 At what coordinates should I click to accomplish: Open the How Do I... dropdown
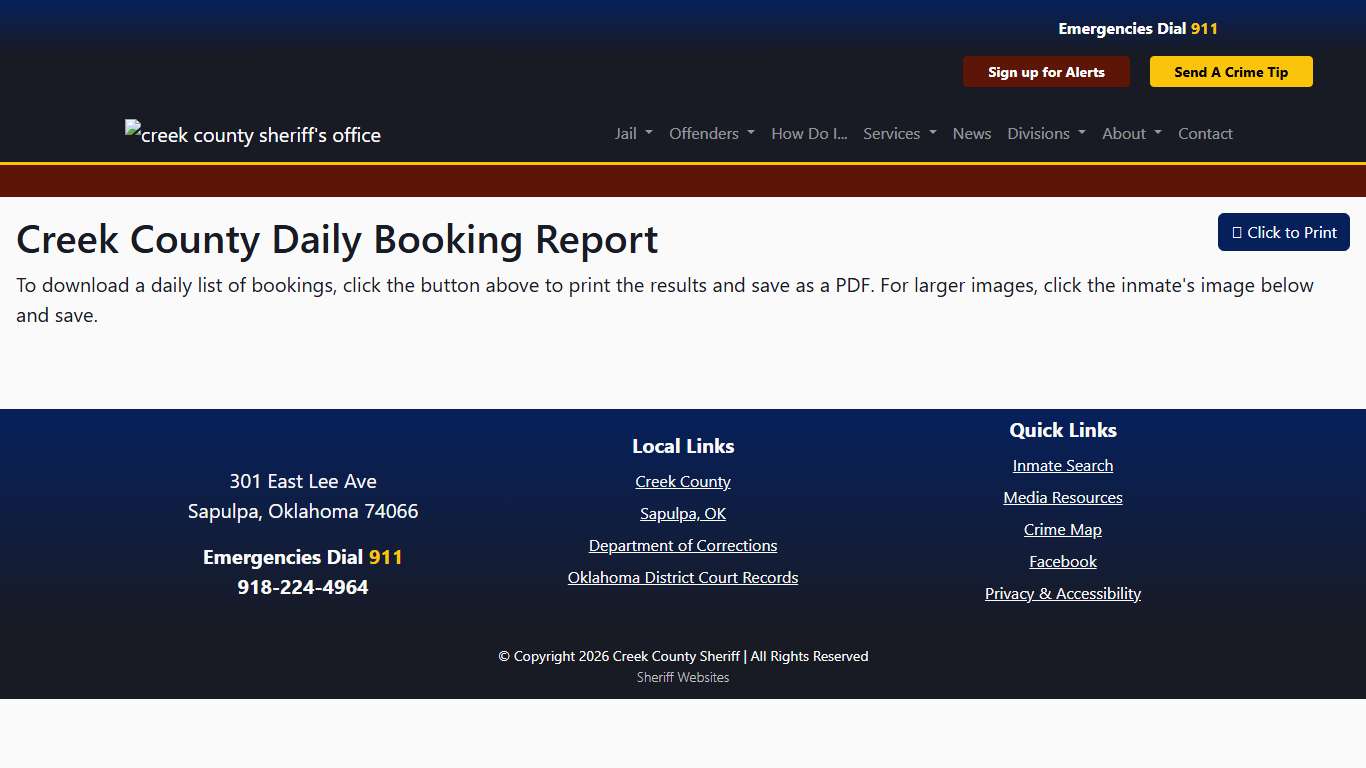[x=808, y=133]
